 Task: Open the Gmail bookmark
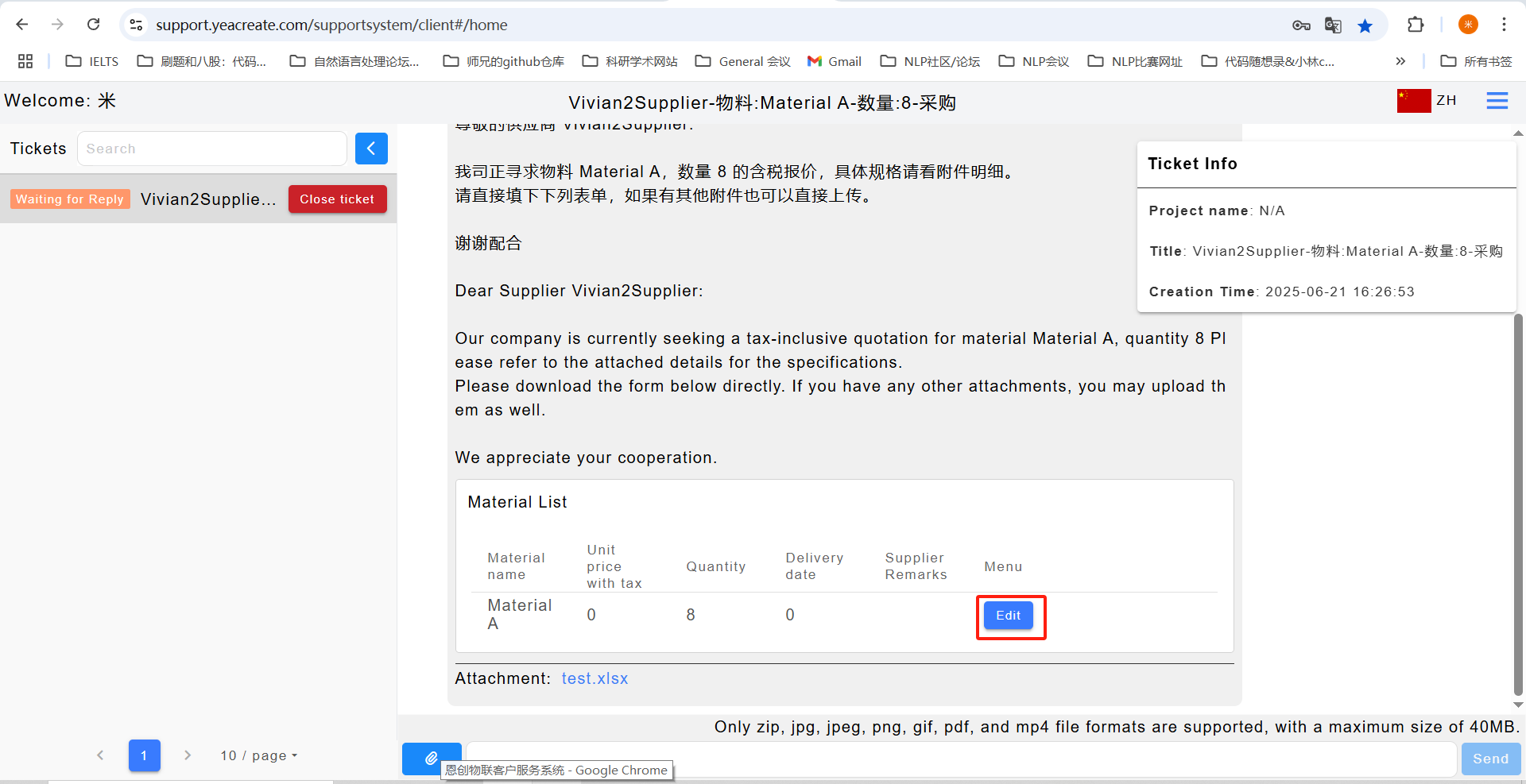point(835,61)
